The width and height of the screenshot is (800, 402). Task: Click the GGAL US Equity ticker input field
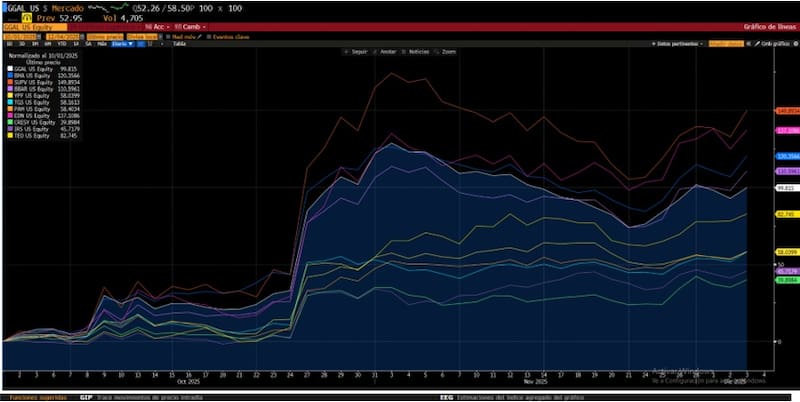[x=28, y=27]
